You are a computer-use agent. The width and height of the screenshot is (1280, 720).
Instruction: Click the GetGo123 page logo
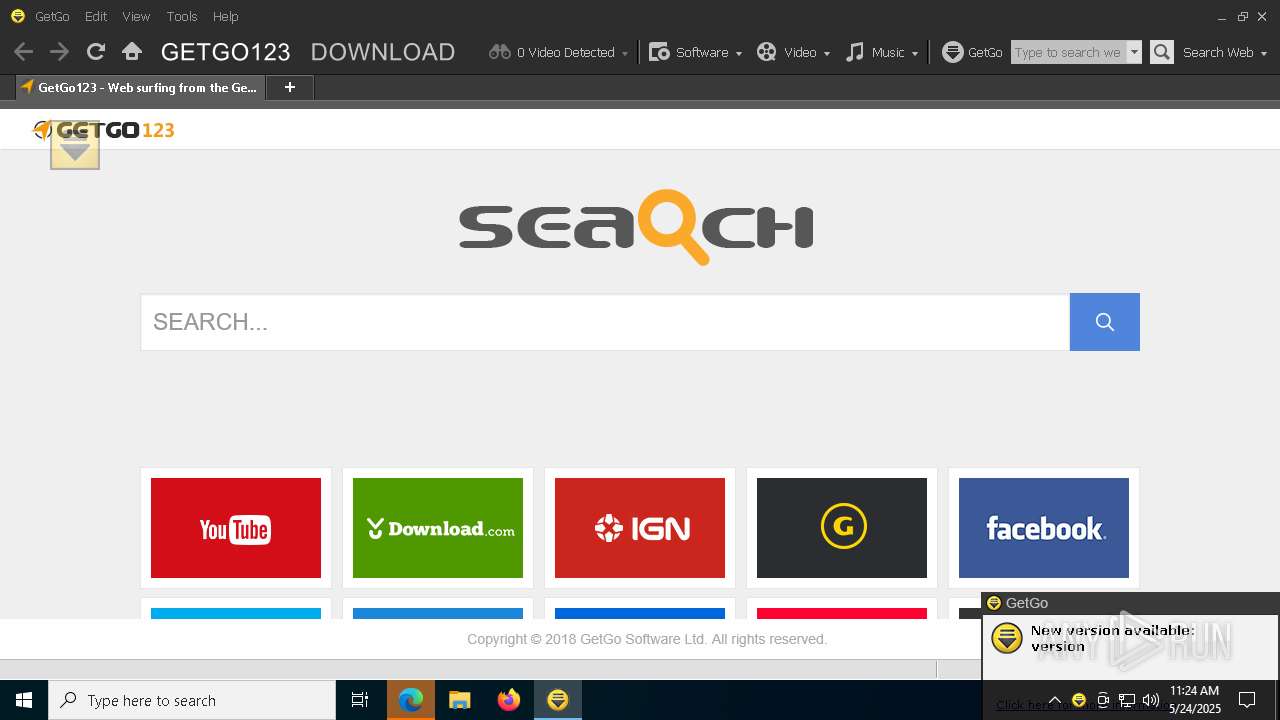pos(104,130)
